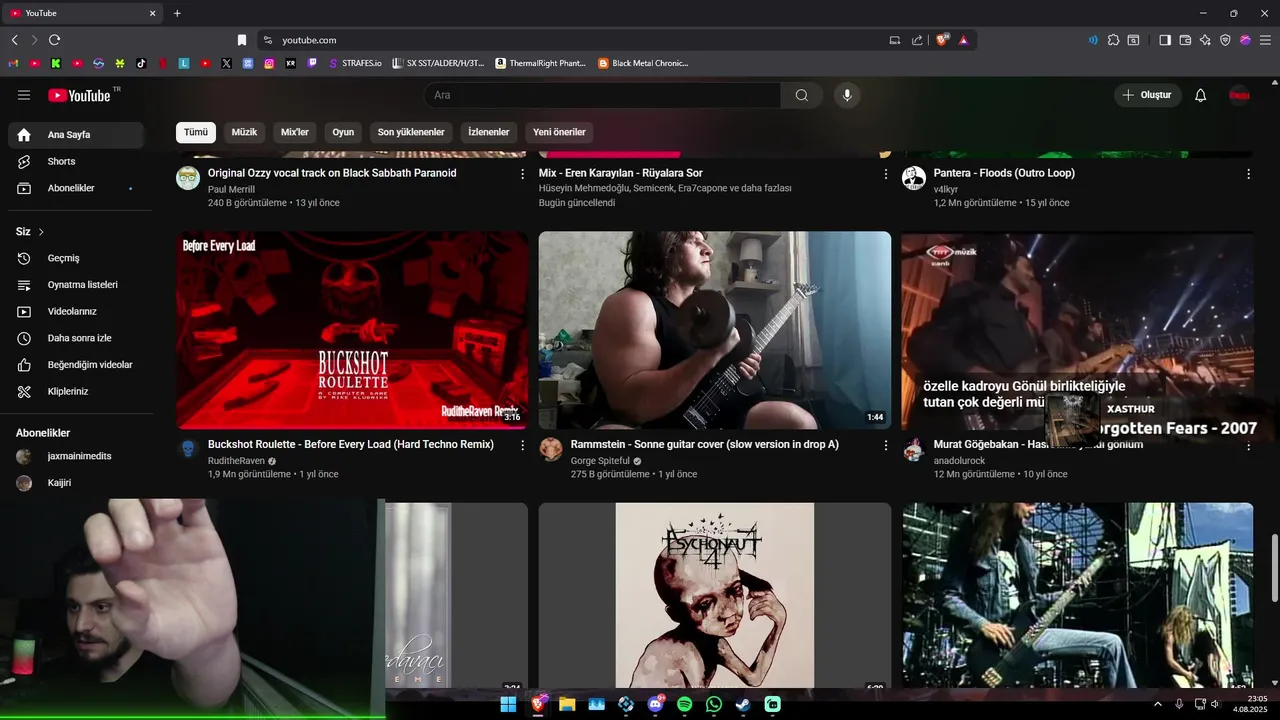Select the Yeni öneriler filter chip
The width and height of the screenshot is (1280, 720).
pos(559,132)
